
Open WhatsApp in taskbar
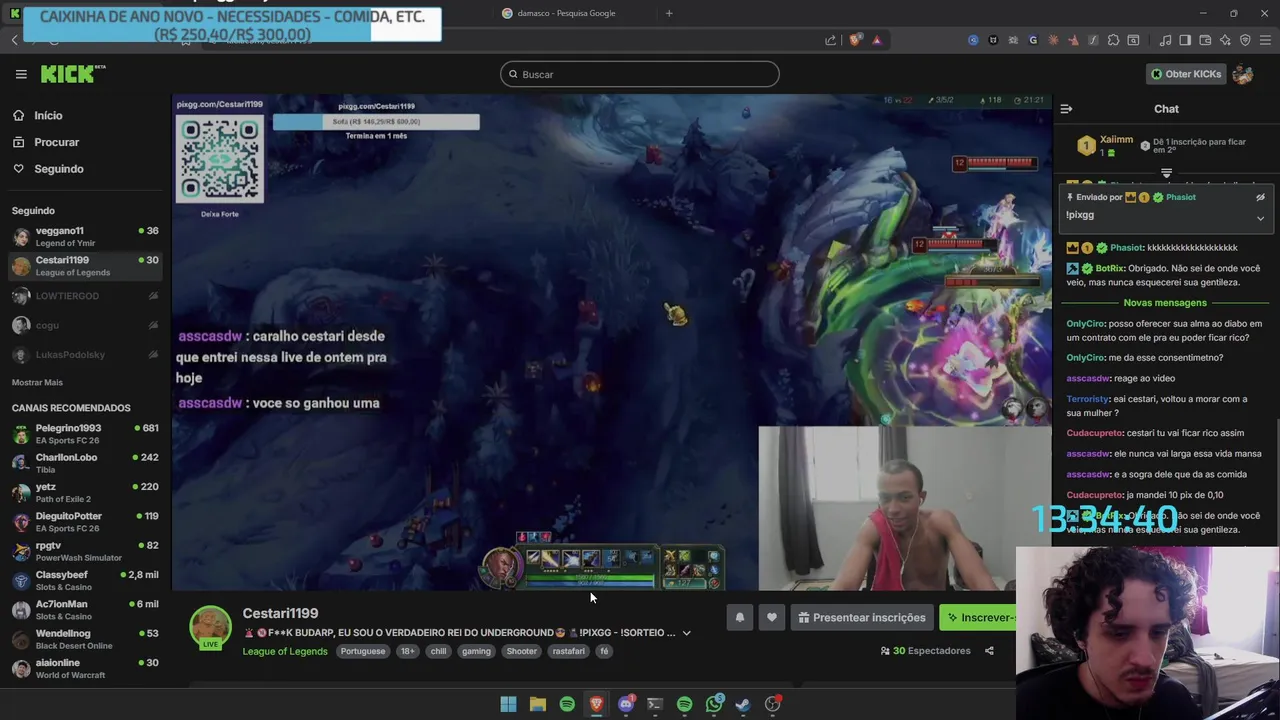[x=714, y=704]
